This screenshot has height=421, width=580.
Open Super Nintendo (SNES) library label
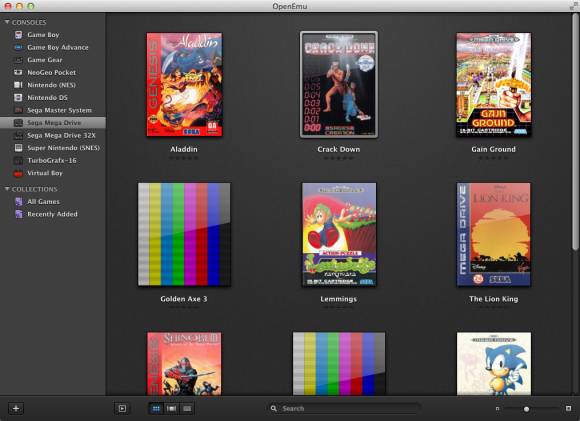tap(64, 148)
